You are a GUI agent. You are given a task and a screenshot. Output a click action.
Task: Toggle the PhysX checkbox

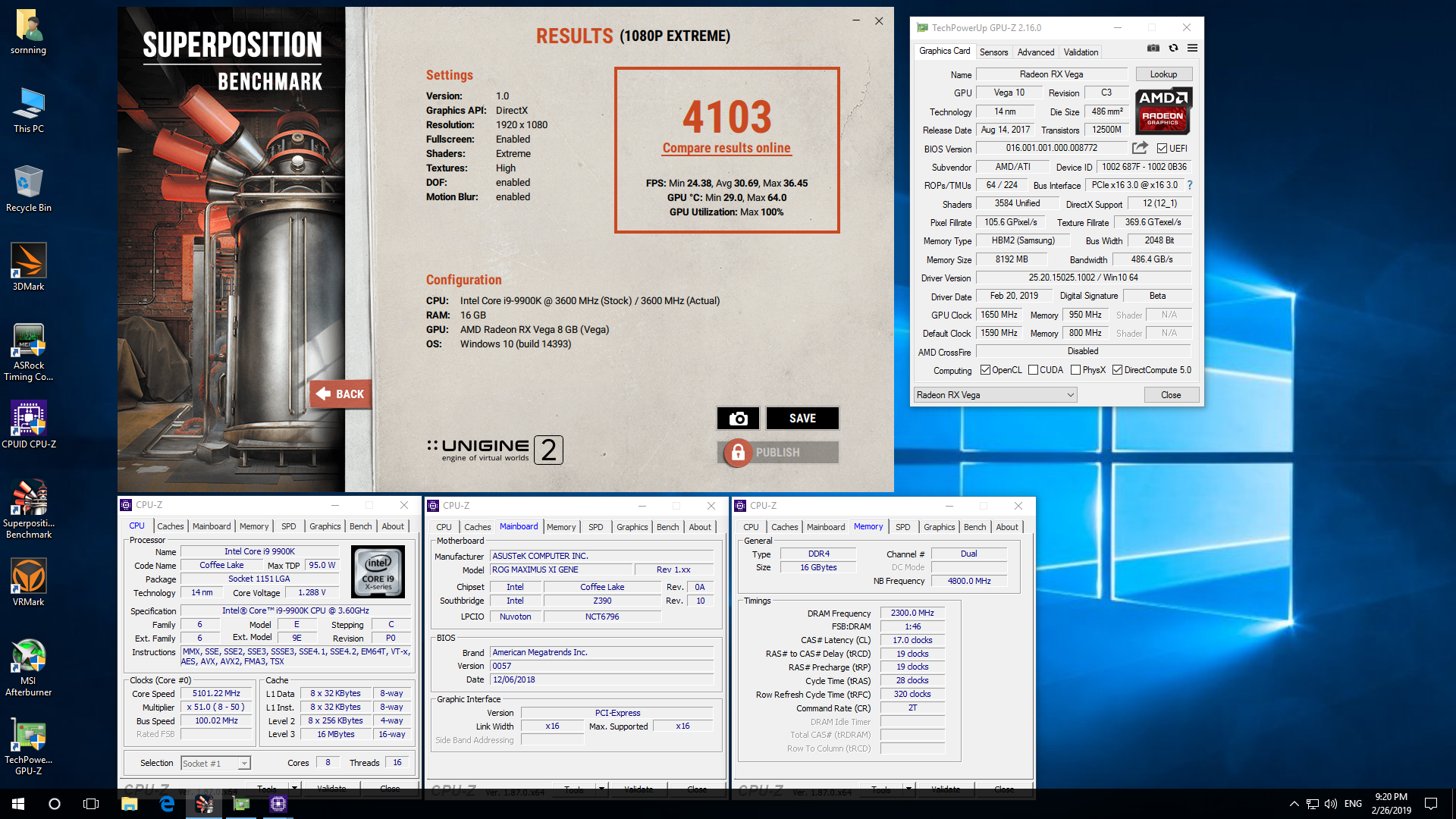click(x=1075, y=370)
